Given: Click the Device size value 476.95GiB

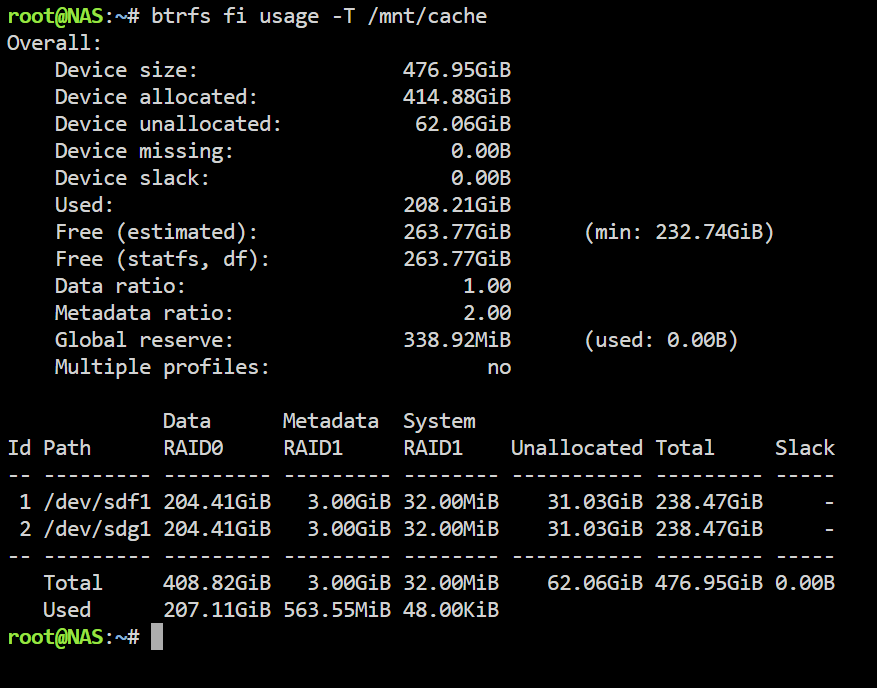Looking at the screenshot, I should (457, 70).
